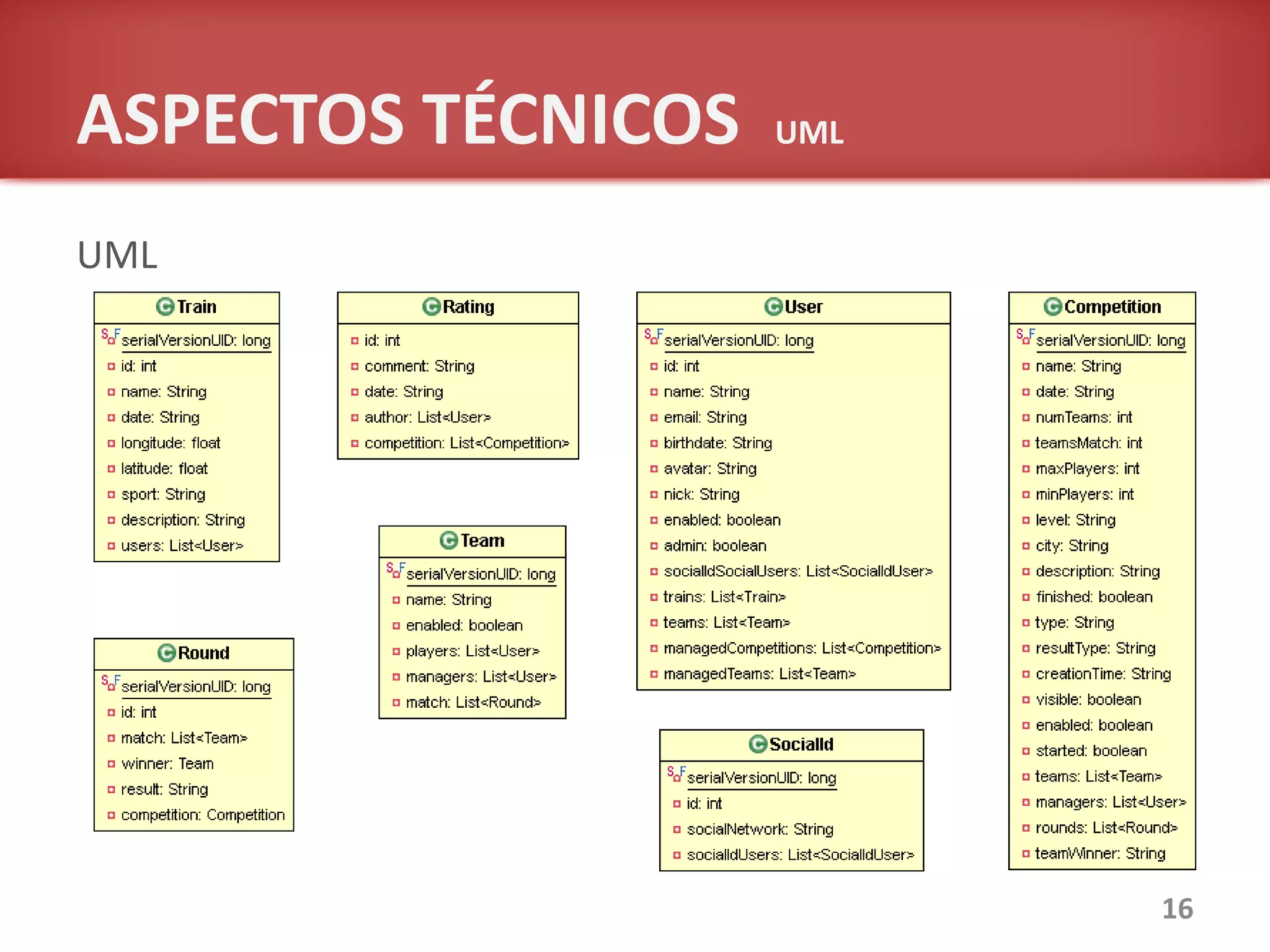Click teamsMatch: int in Competition
Image resolution: width=1270 pixels, height=952 pixels.
pos(1089,443)
